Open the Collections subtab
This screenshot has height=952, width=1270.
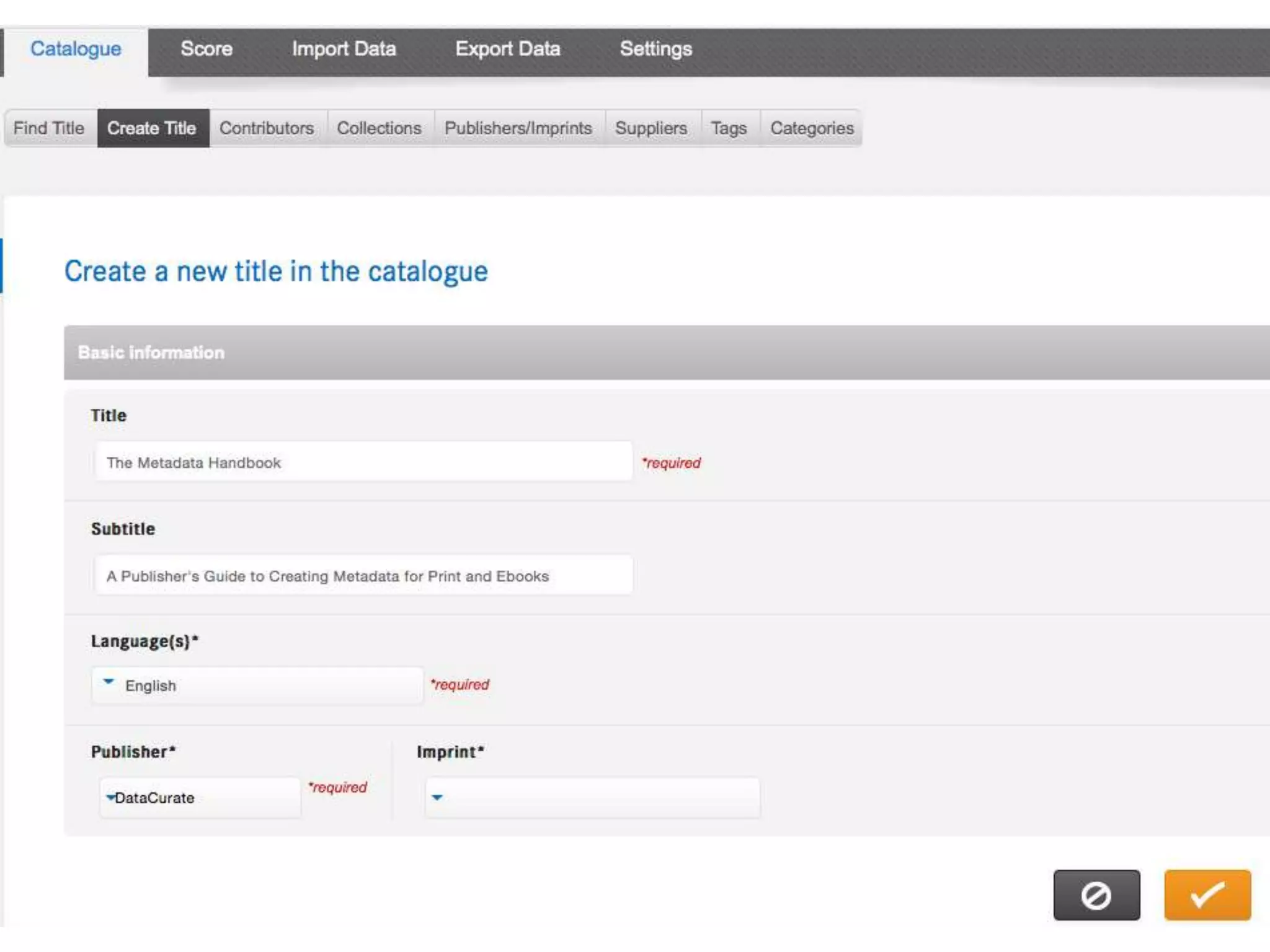pos(379,128)
